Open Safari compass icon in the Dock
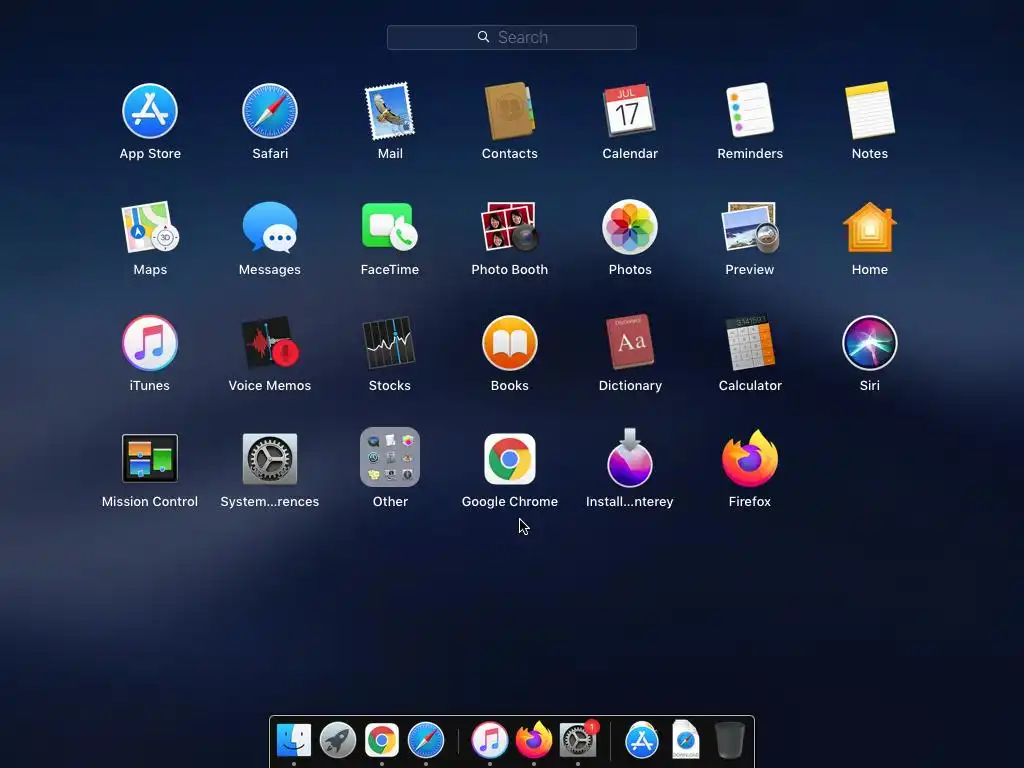 click(x=426, y=740)
